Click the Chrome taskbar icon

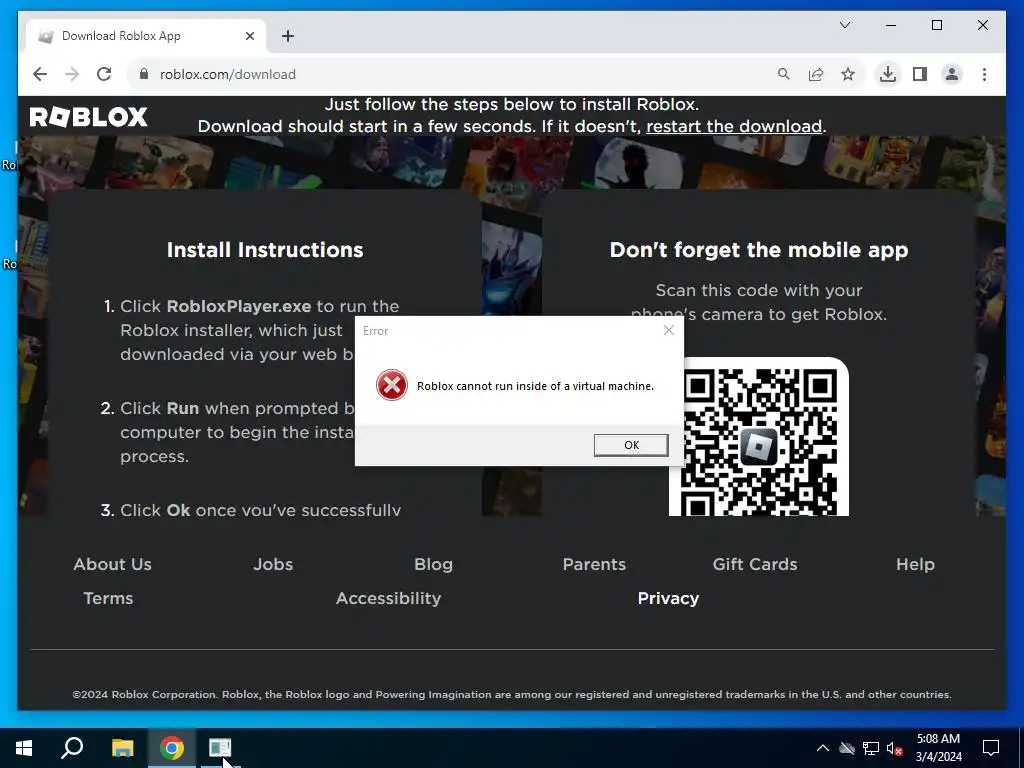[172, 748]
